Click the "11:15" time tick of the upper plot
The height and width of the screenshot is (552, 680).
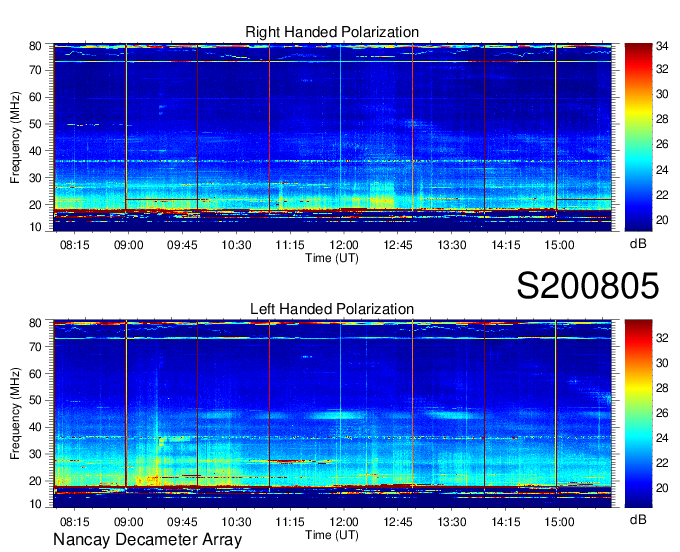click(x=290, y=245)
